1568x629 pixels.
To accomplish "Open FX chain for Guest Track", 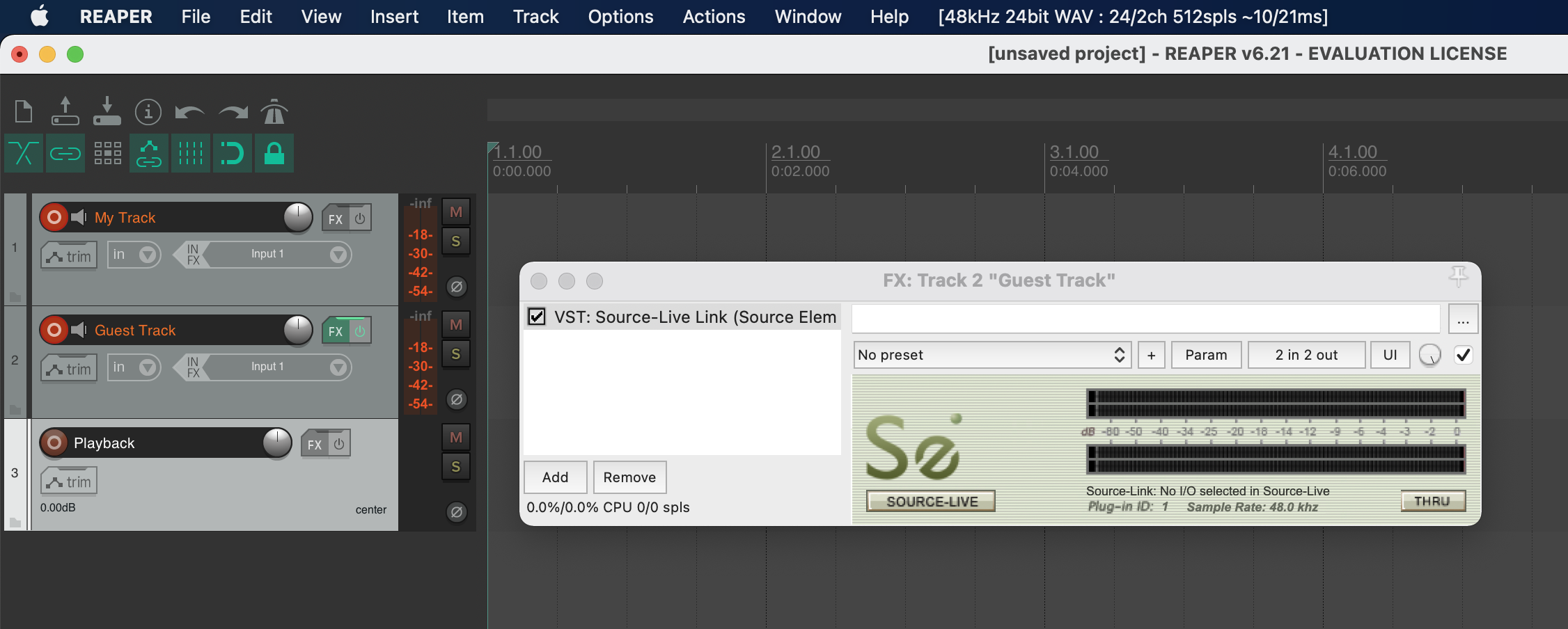I will (x=336, y=331).
